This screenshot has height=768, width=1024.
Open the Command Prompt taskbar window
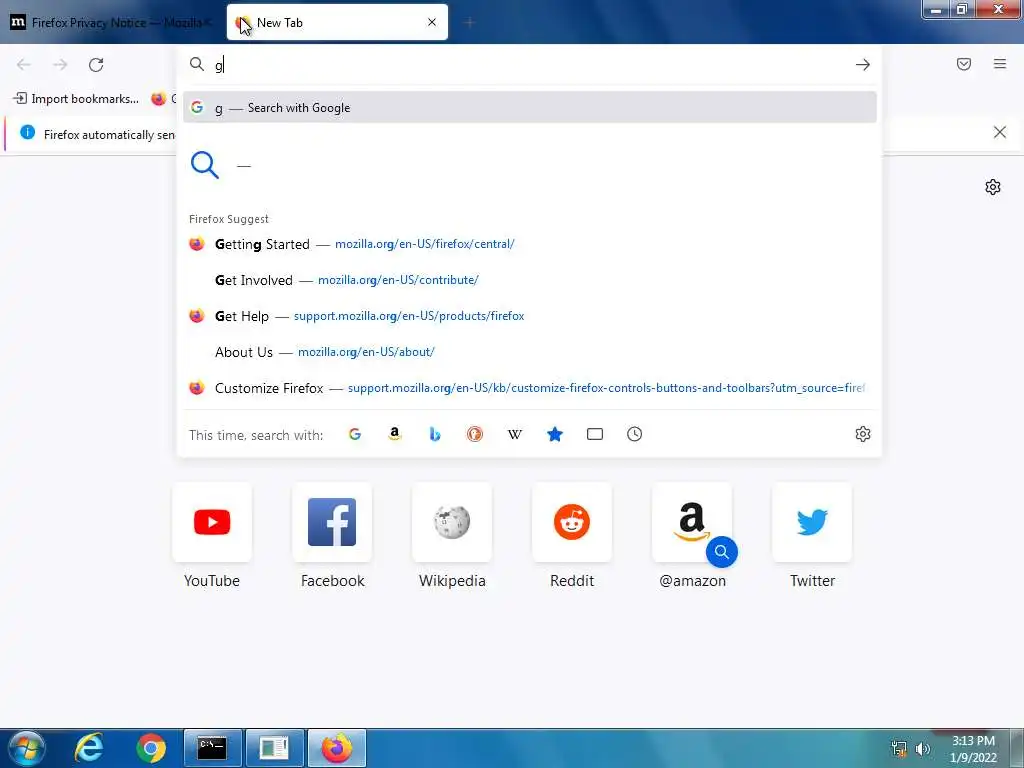pyautogui.click(x=212, y=748)
